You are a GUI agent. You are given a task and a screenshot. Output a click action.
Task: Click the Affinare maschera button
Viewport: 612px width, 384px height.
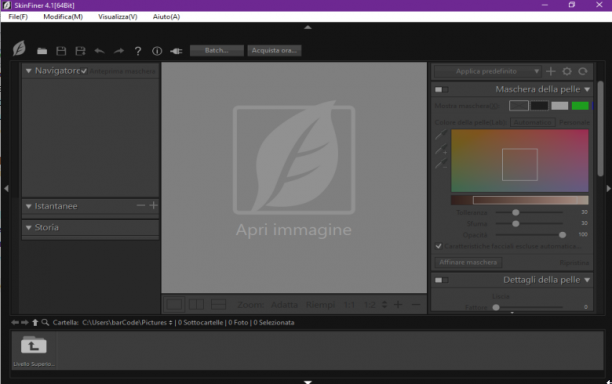tap(468, 262)
